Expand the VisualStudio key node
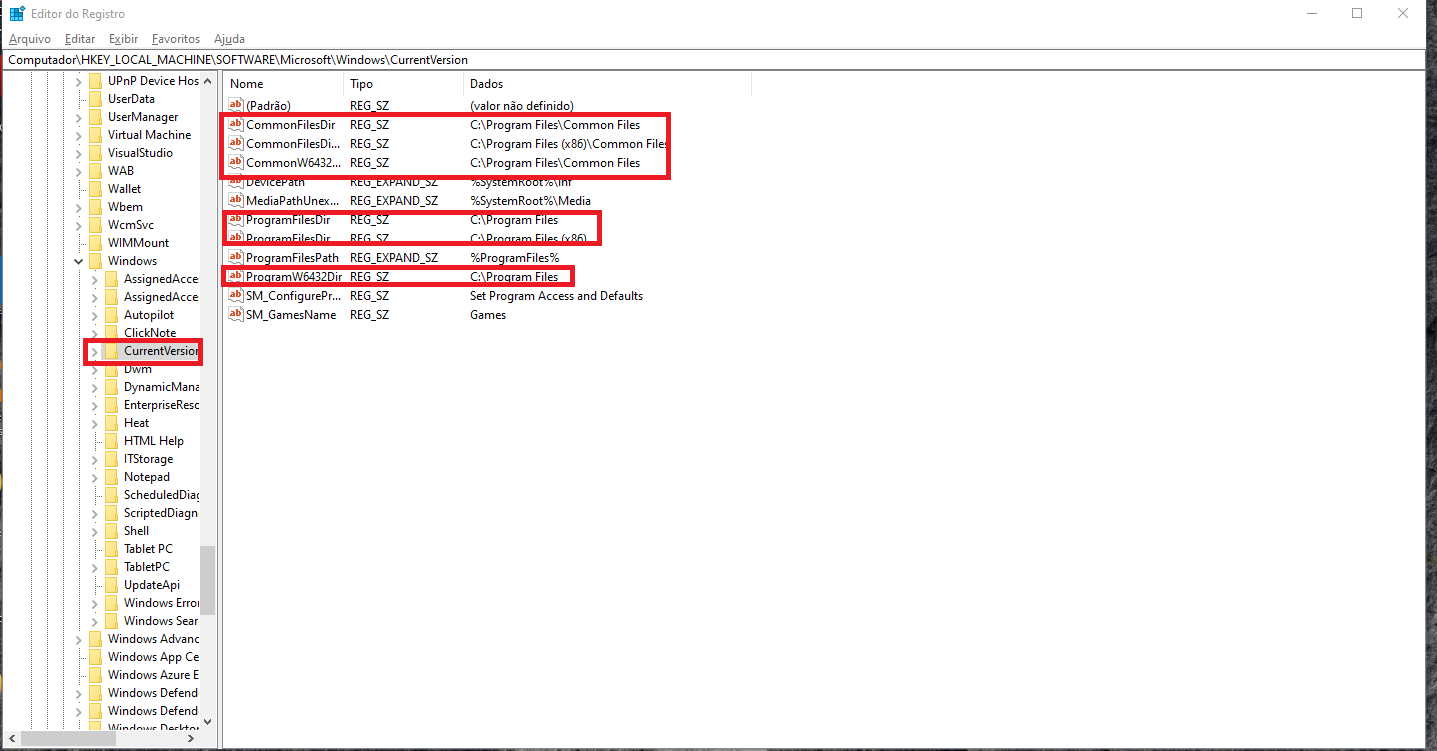Image resolution: width=1437 pixels, height=751 pixels. click(79, 153)
